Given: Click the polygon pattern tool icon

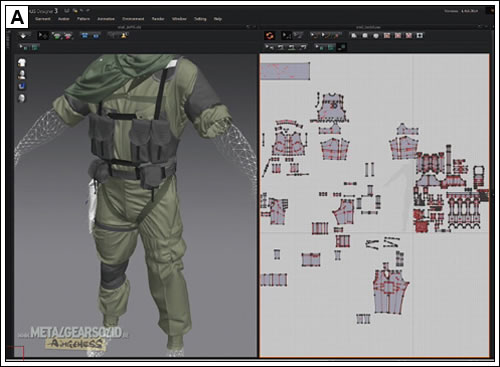Looking at the screenshot, I should click(x=354, y=35).
